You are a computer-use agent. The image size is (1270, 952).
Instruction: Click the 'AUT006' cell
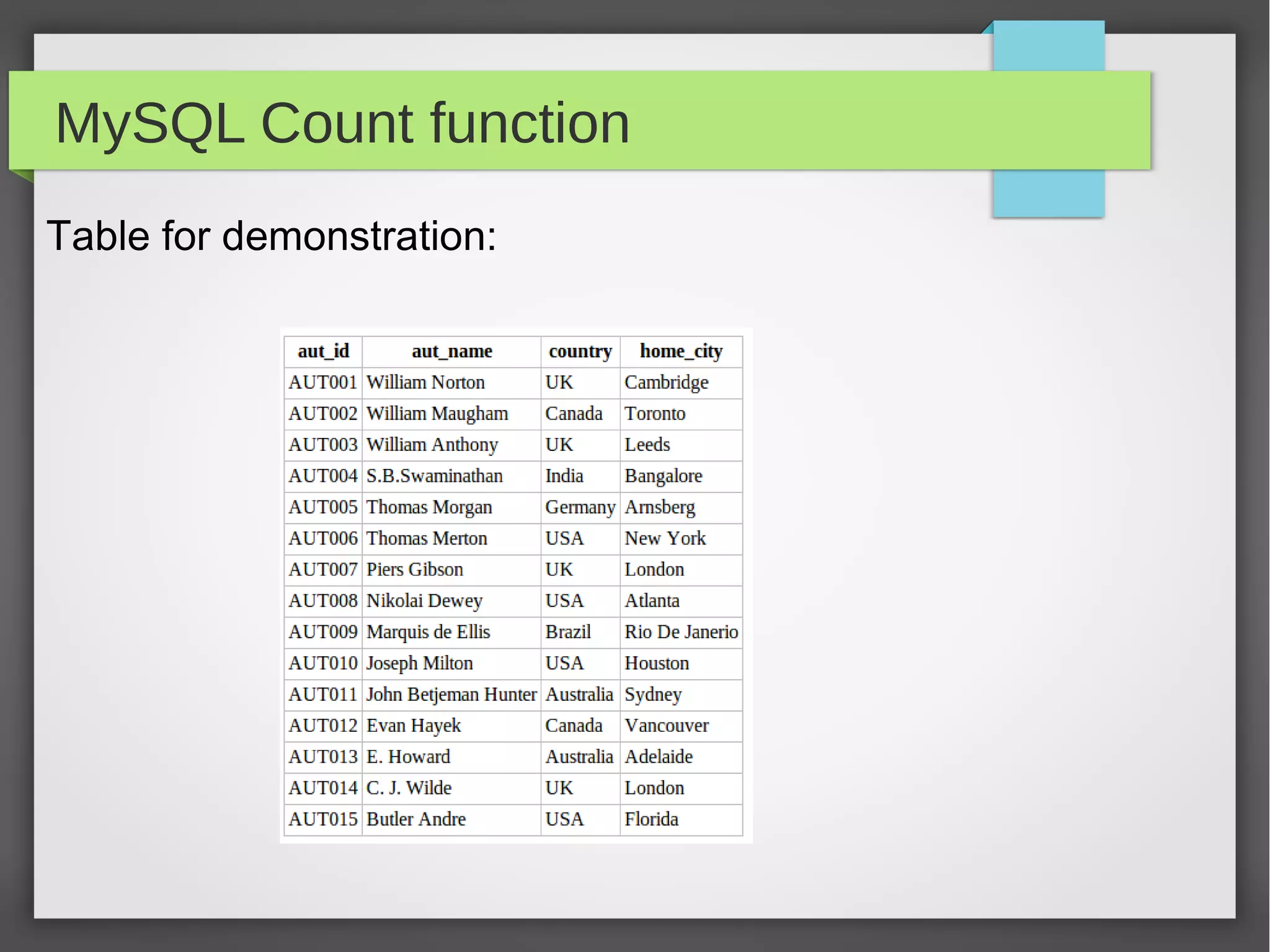coord(323,538)
